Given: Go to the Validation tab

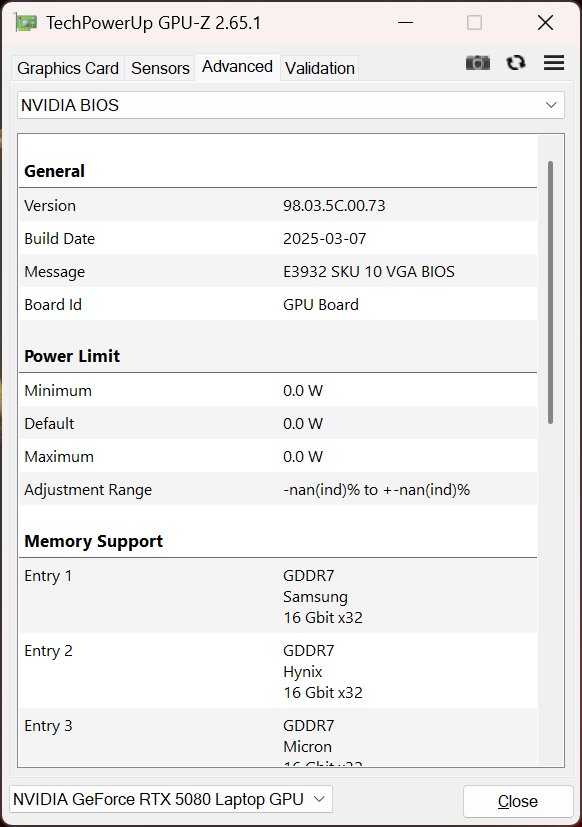Looking at the screenshot, I should 320,68.
